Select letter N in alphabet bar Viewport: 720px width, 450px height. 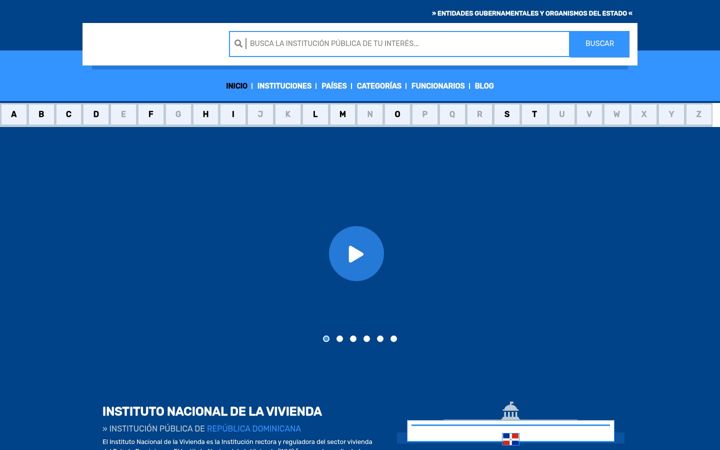[370, 114]
